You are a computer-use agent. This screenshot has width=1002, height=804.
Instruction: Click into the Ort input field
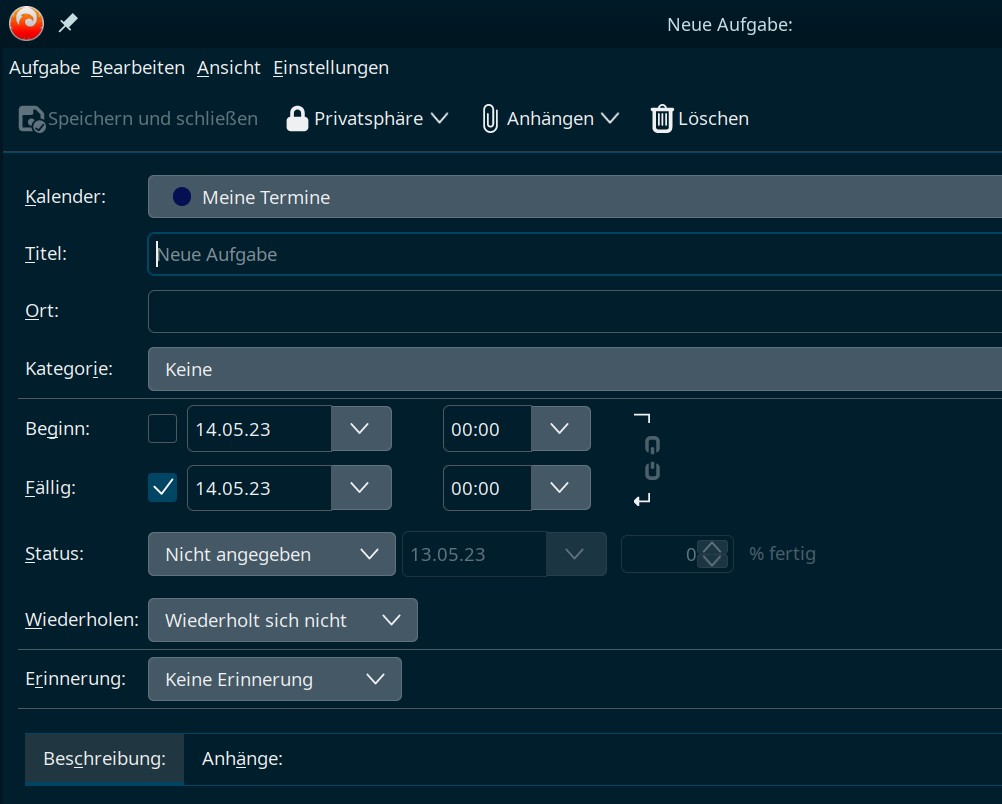(x=575, y=311)
